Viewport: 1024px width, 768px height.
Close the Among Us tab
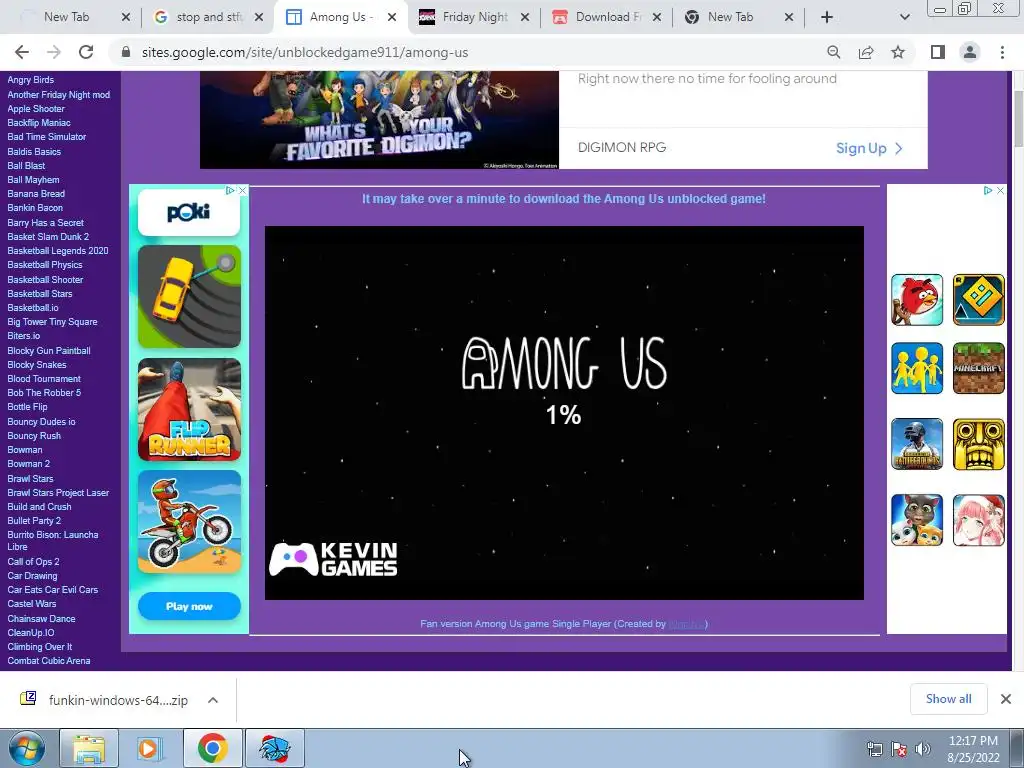pos(392,18)
